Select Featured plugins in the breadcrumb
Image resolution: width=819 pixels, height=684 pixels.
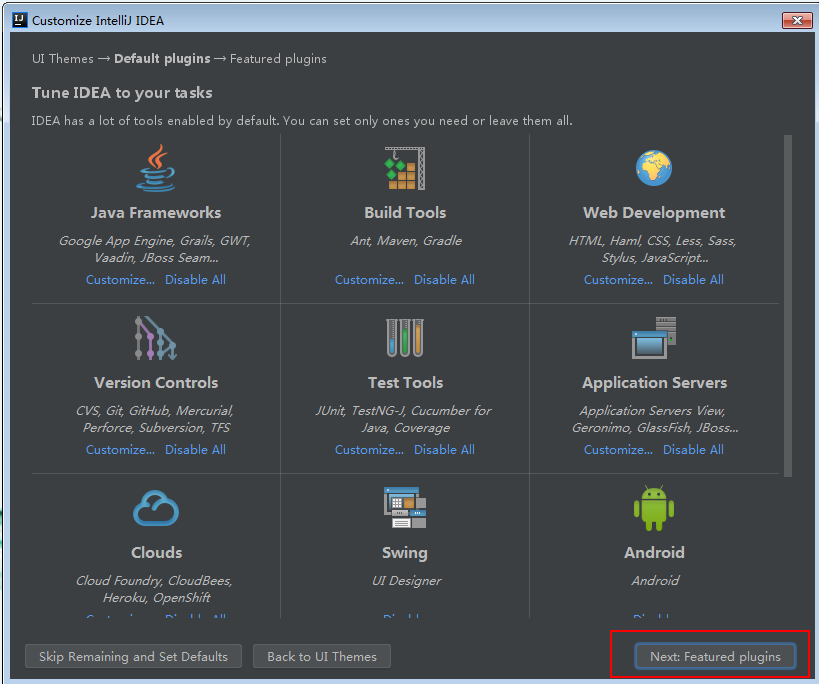278,58
